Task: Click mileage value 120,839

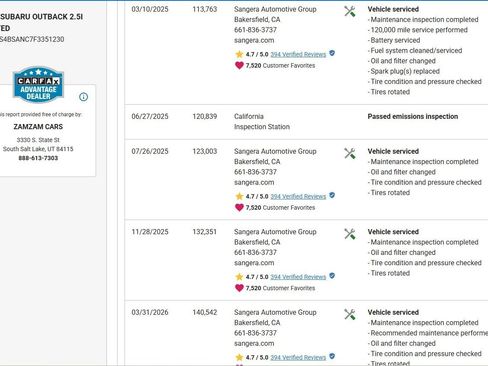Action: (205, 116)
